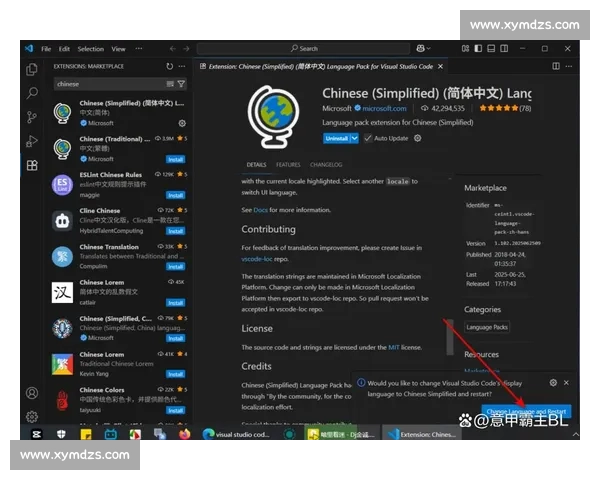Toggle Secondary Side Bar layout button
The image size is (600, 480).
tap(504, 49)
